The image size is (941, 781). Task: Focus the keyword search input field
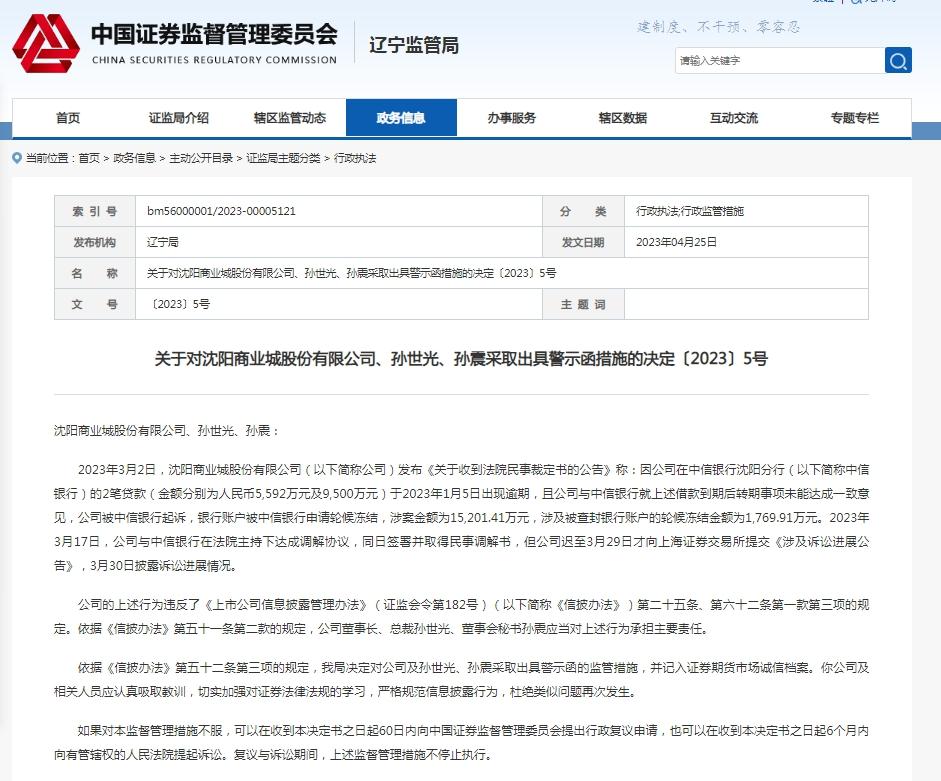pos(778,61)
